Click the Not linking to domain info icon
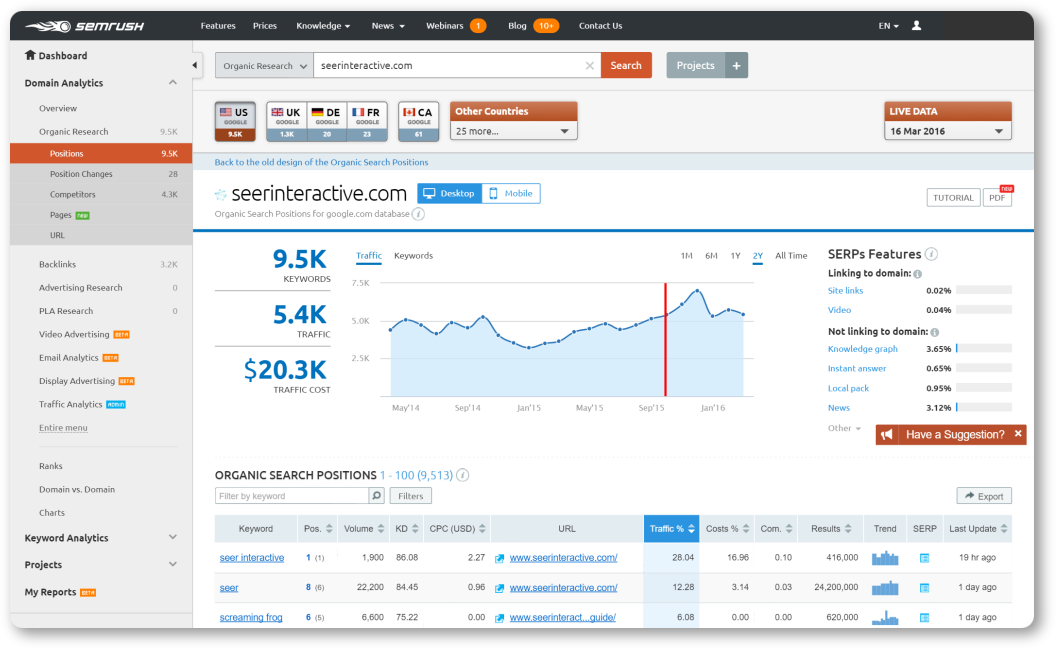The image size is (1056, 649). 934,332
